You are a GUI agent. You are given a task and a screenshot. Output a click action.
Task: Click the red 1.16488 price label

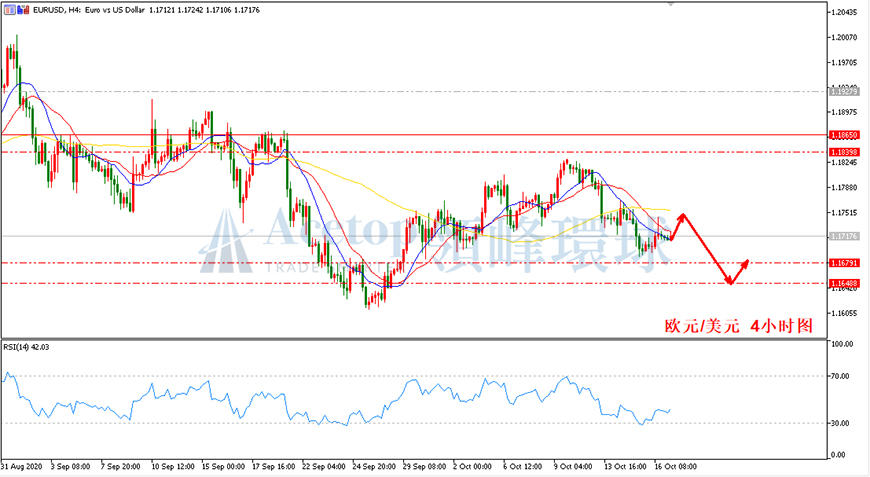click(844, 283)
